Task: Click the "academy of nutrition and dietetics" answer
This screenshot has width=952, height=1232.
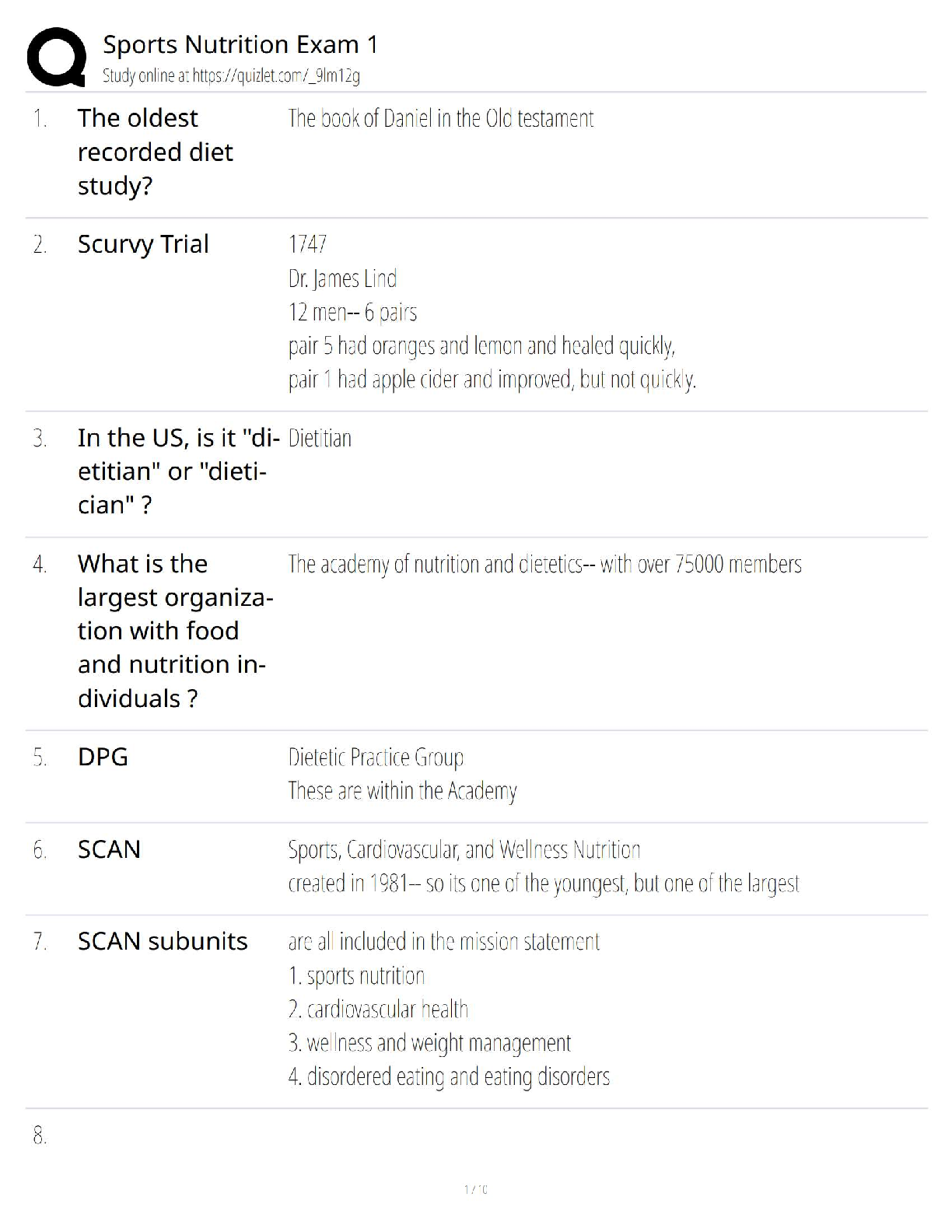Action: [x=544, y=564]
